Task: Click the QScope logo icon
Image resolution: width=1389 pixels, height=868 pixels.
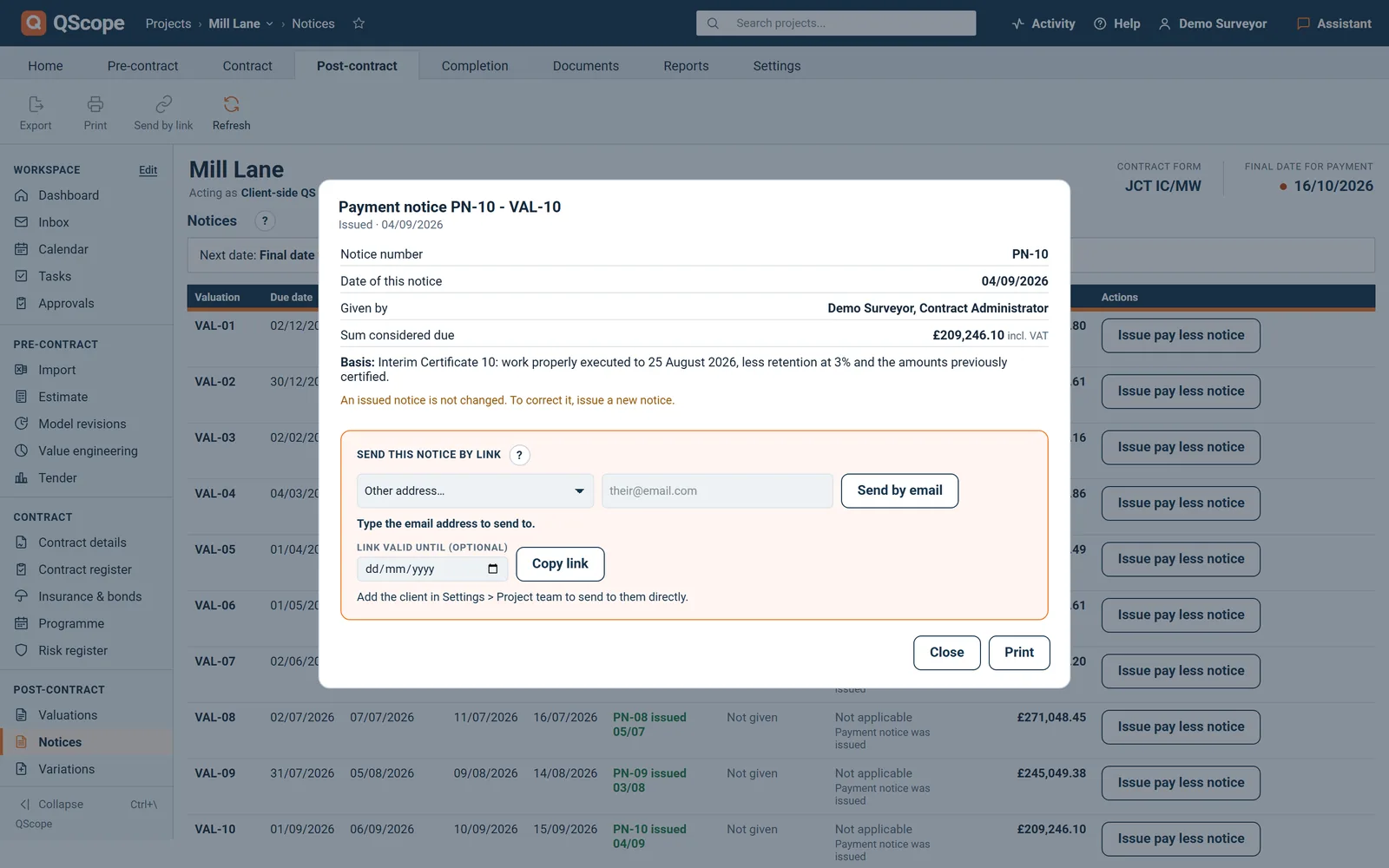Action: pos(34,23)
